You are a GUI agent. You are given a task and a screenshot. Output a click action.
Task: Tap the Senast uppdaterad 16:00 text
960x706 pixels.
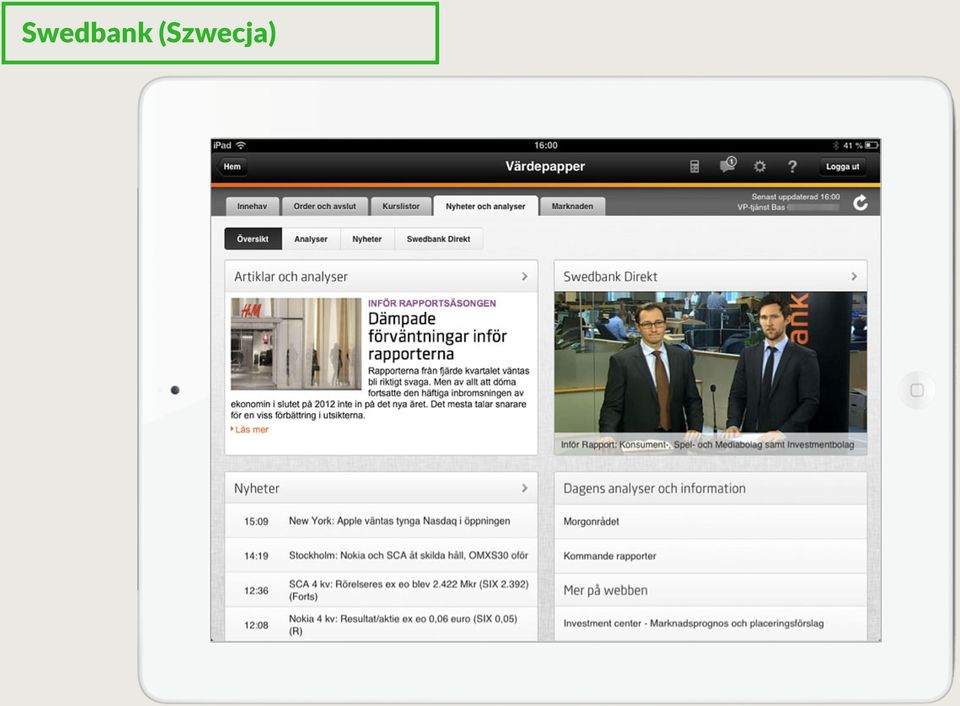[x=795, y=197]
